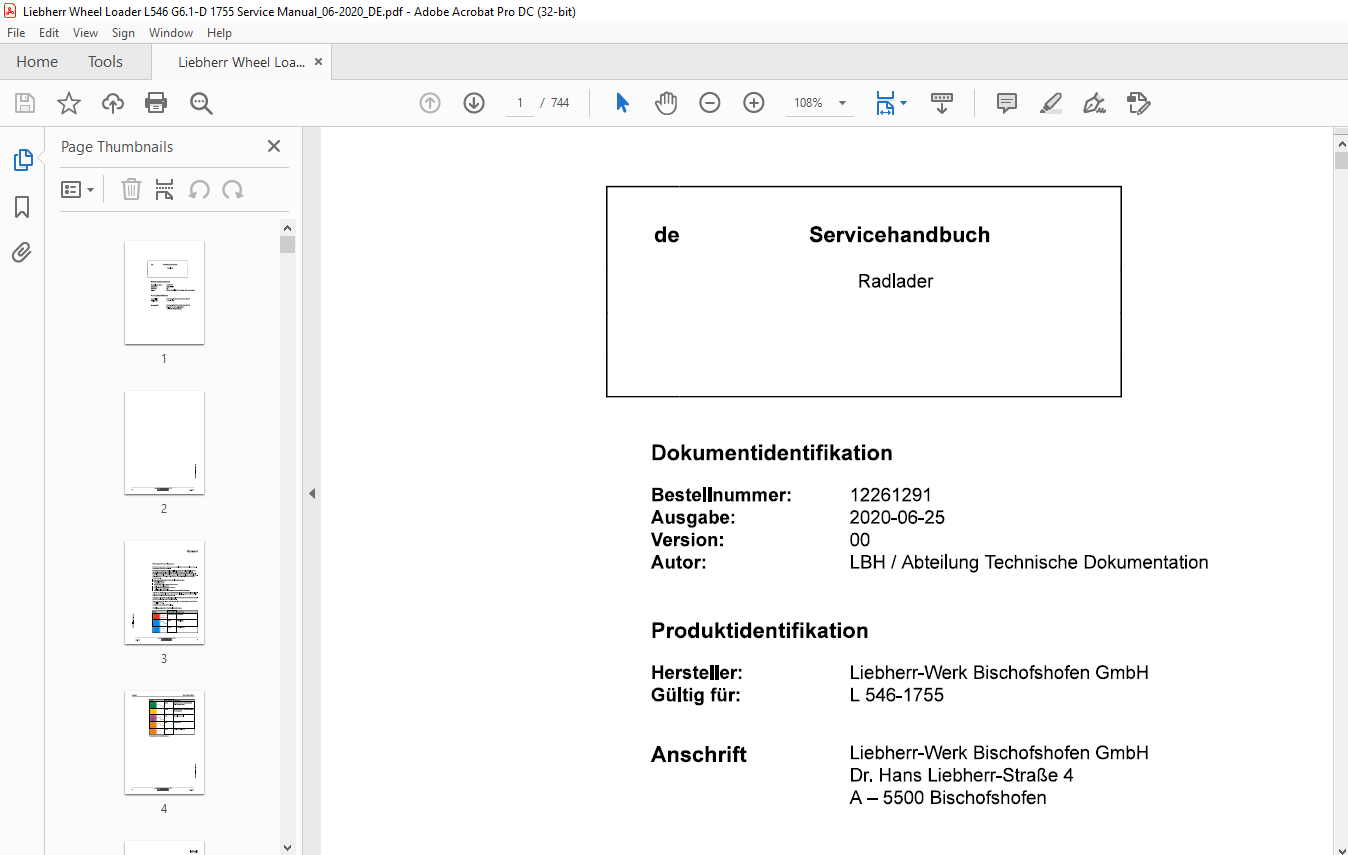Go to previous page with the up arrow
Image resolution: width=1348 pixels, height=855 pixels.
[430, 103]
